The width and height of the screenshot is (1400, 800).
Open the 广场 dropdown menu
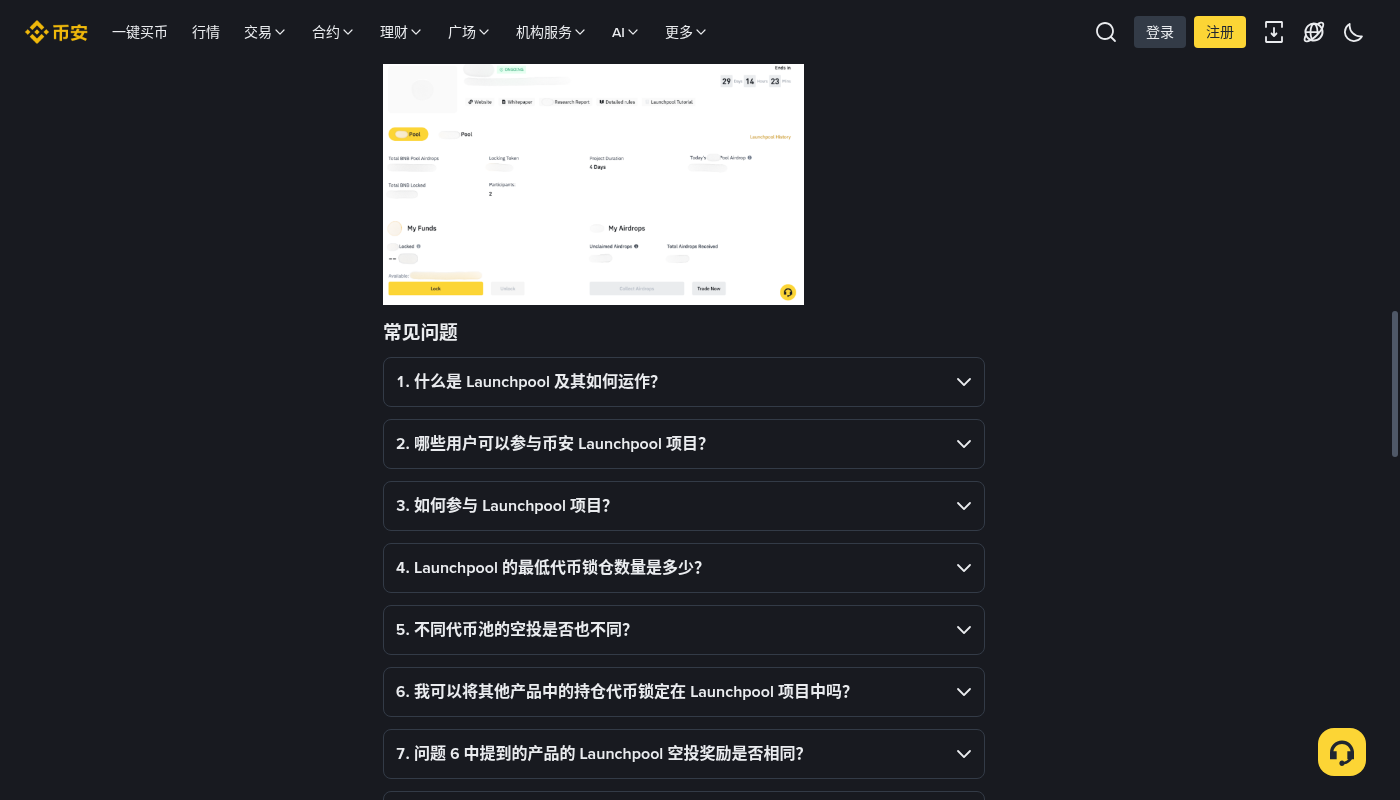click(469, 32)
